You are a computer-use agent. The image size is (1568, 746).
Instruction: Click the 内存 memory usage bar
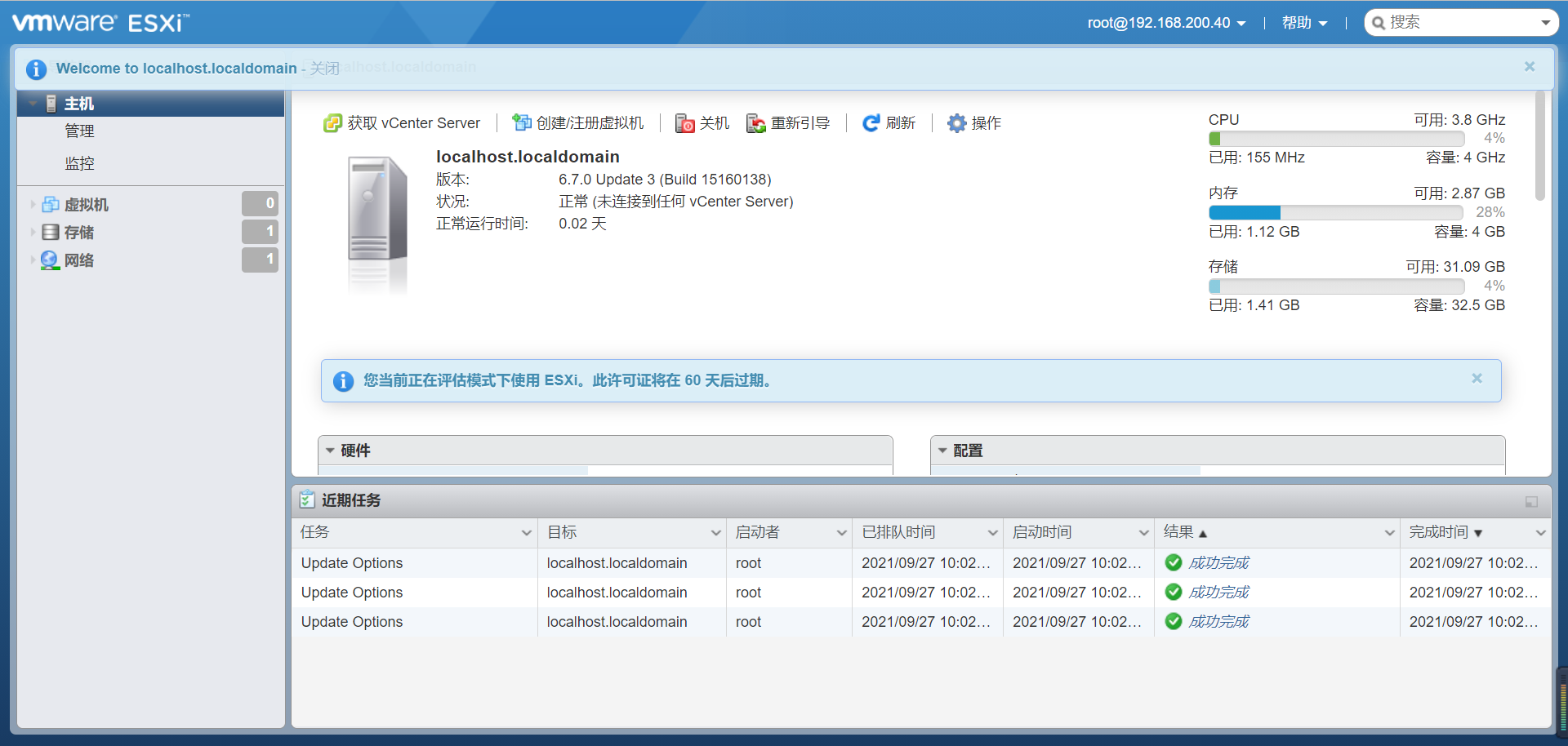coord(1336,212)
